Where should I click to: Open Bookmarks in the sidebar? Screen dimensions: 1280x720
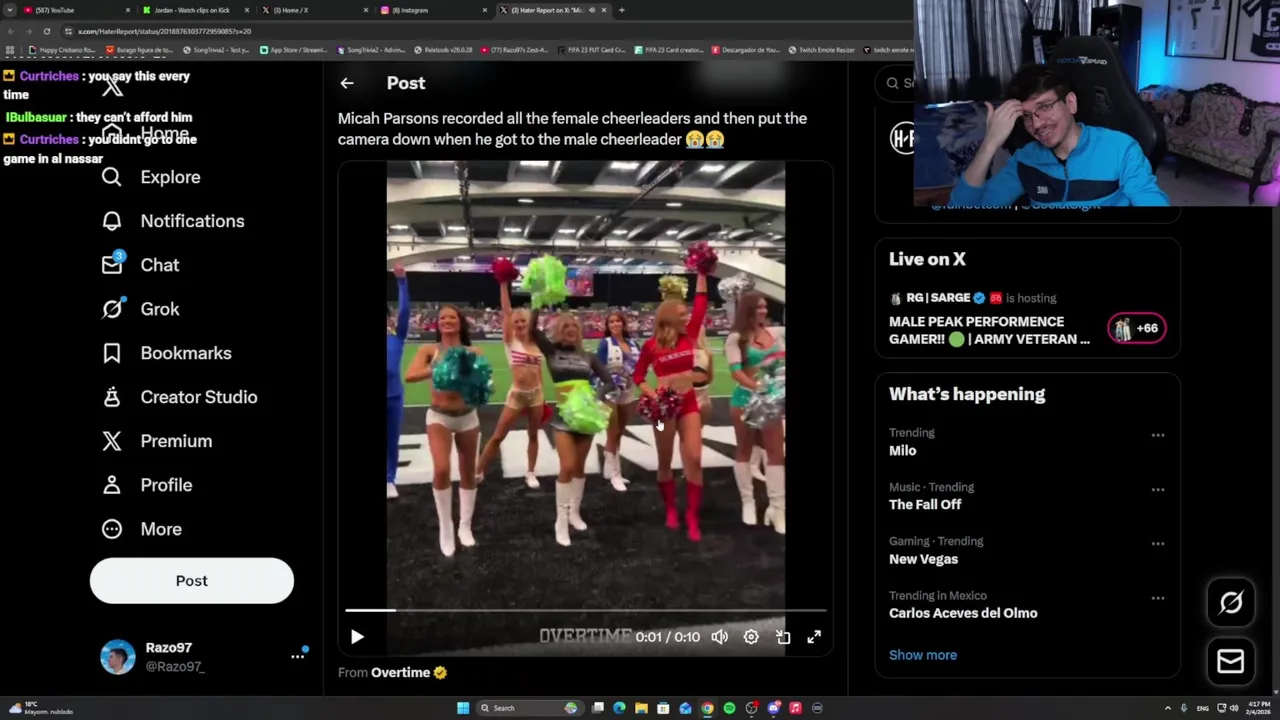point(166,353)
